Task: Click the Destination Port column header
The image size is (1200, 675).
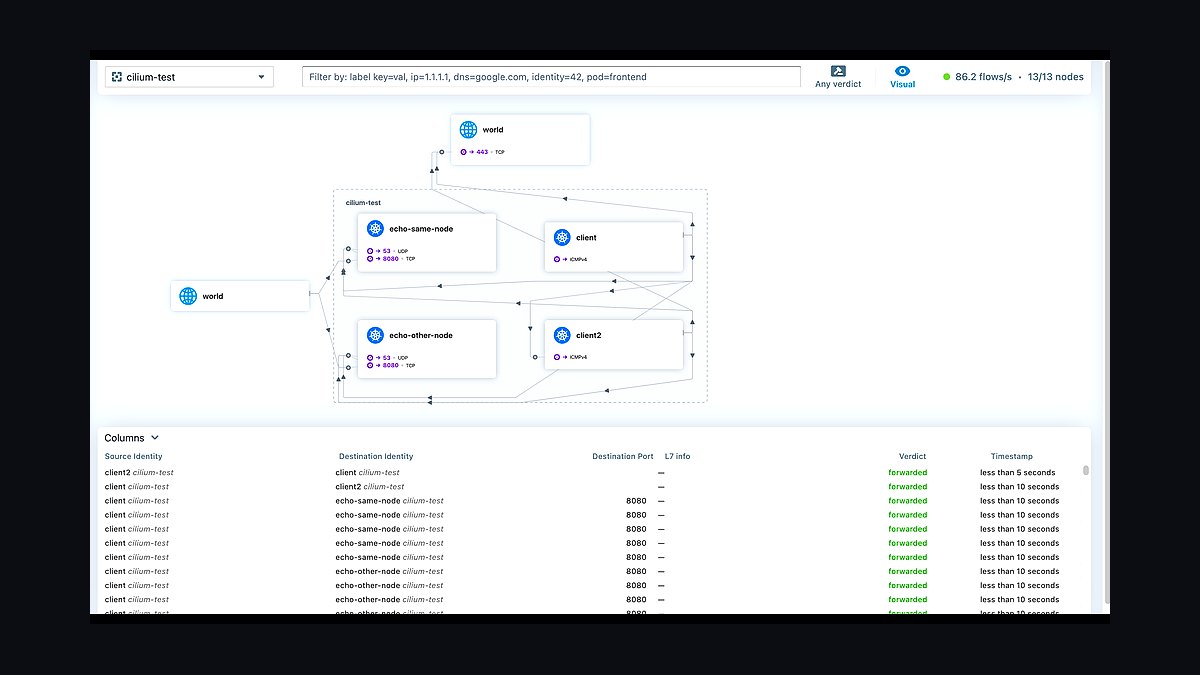Action: click(623, 457)
